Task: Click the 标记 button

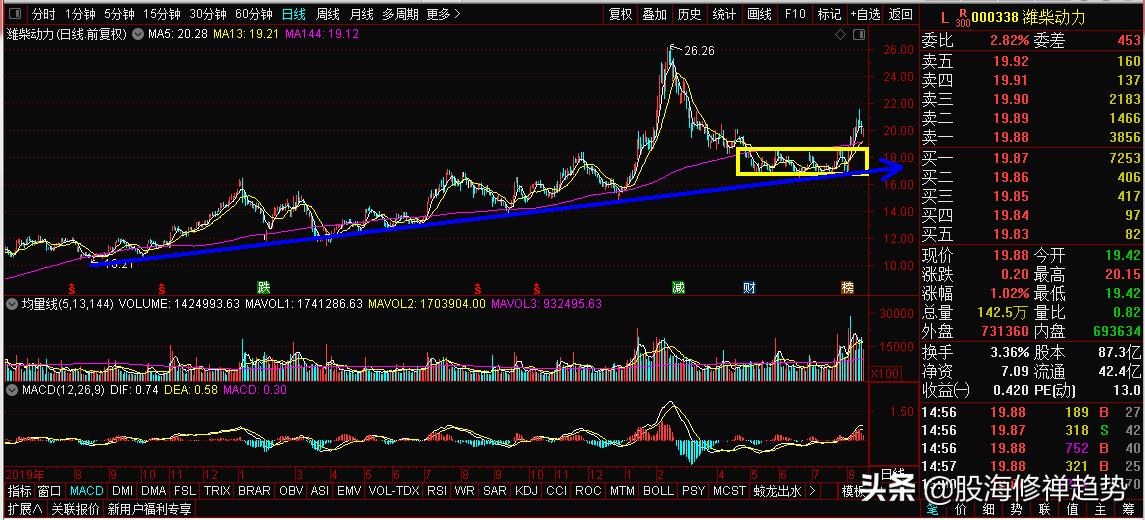Action: 829,14
